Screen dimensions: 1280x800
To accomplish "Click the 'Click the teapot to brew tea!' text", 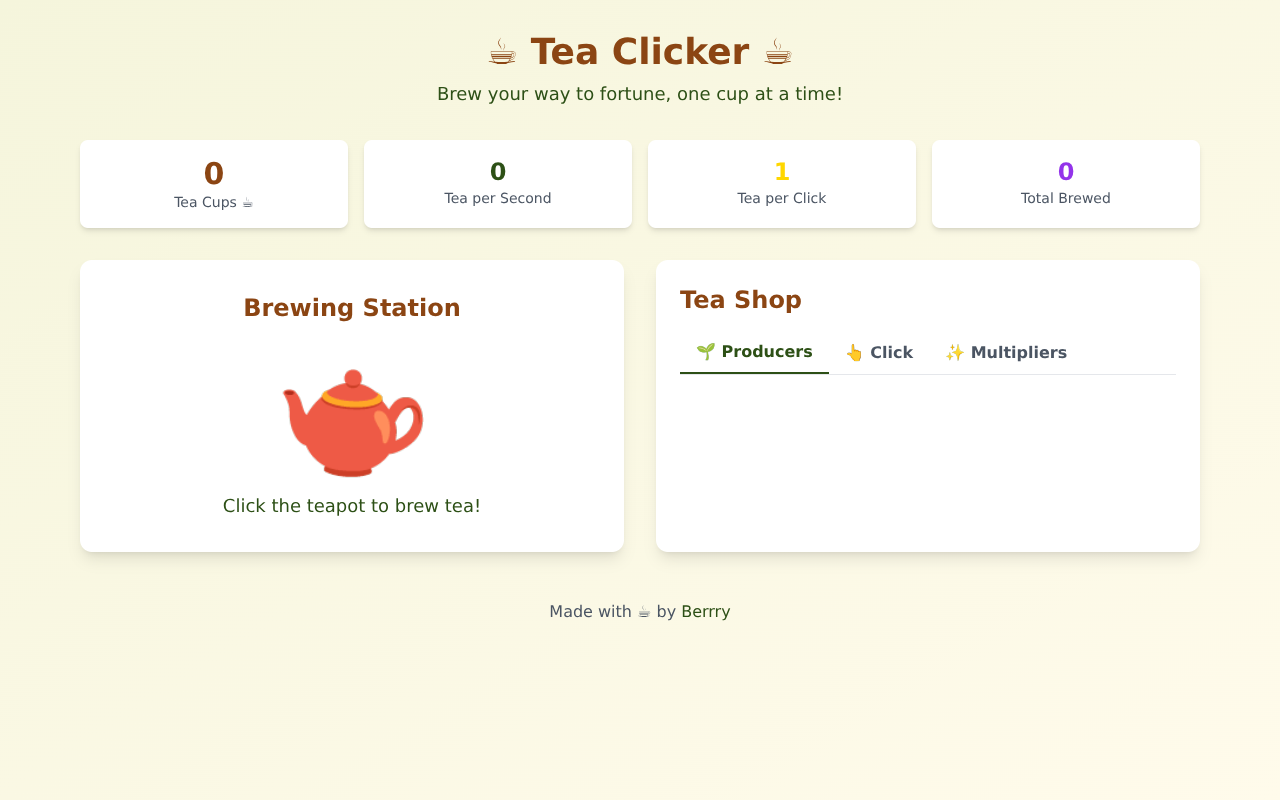I will [x=352, y=505].
